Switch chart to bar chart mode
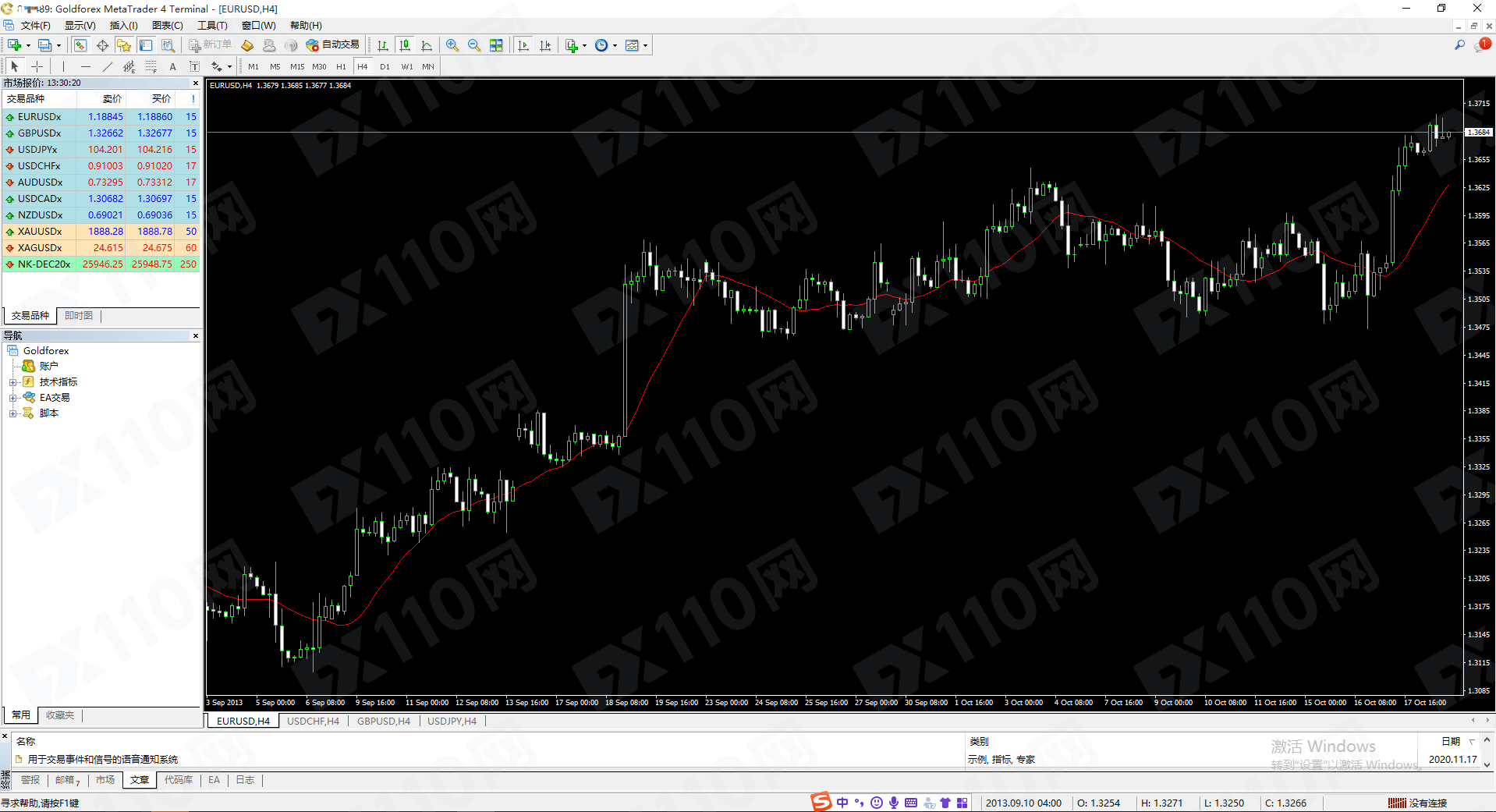Viewport: 1496px width, 812px height. click(x=383, y=45)
